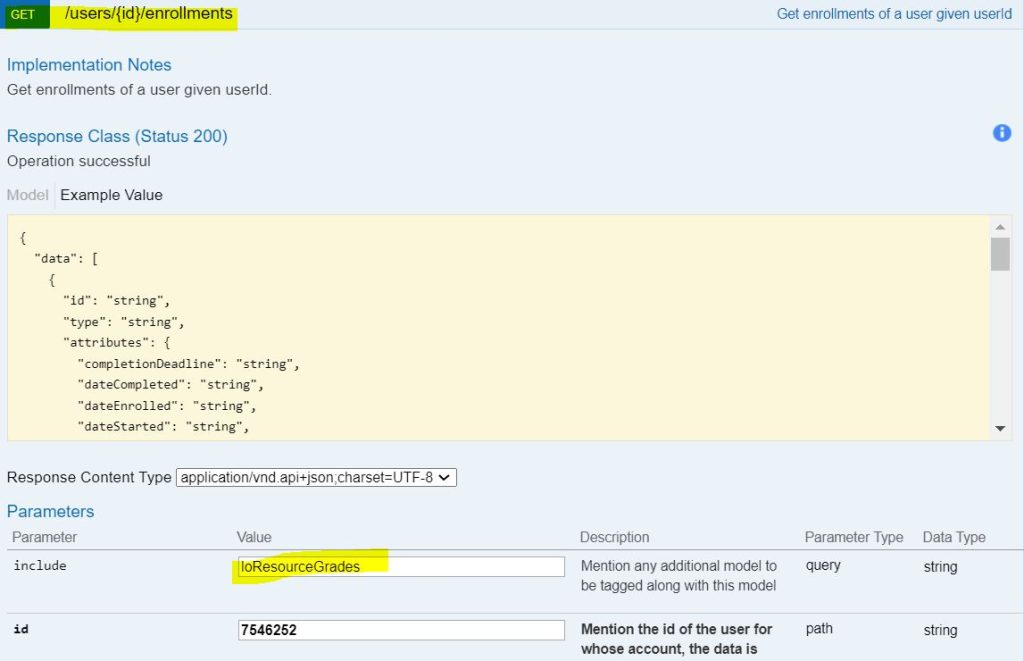Click the green GET method badge
Viewport: 1024px width, 661px height.
22,15
